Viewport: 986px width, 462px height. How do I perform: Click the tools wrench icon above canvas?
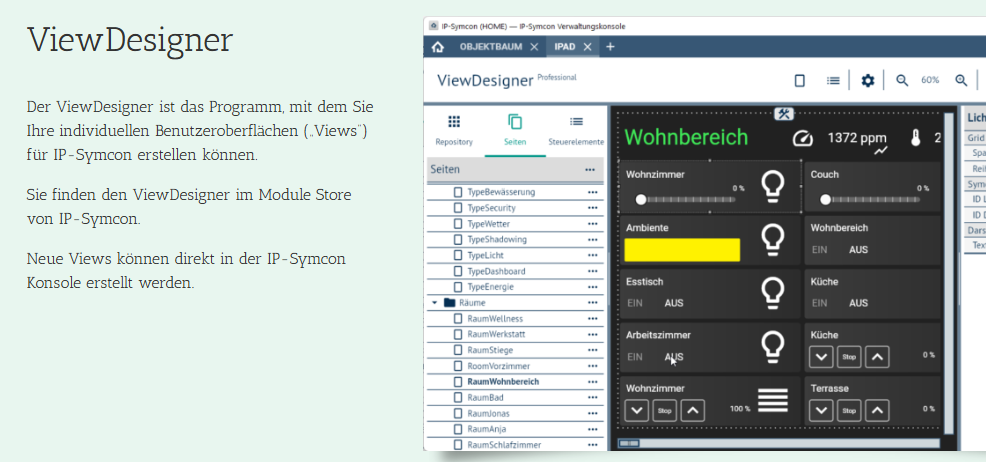(x=784, y=114)
